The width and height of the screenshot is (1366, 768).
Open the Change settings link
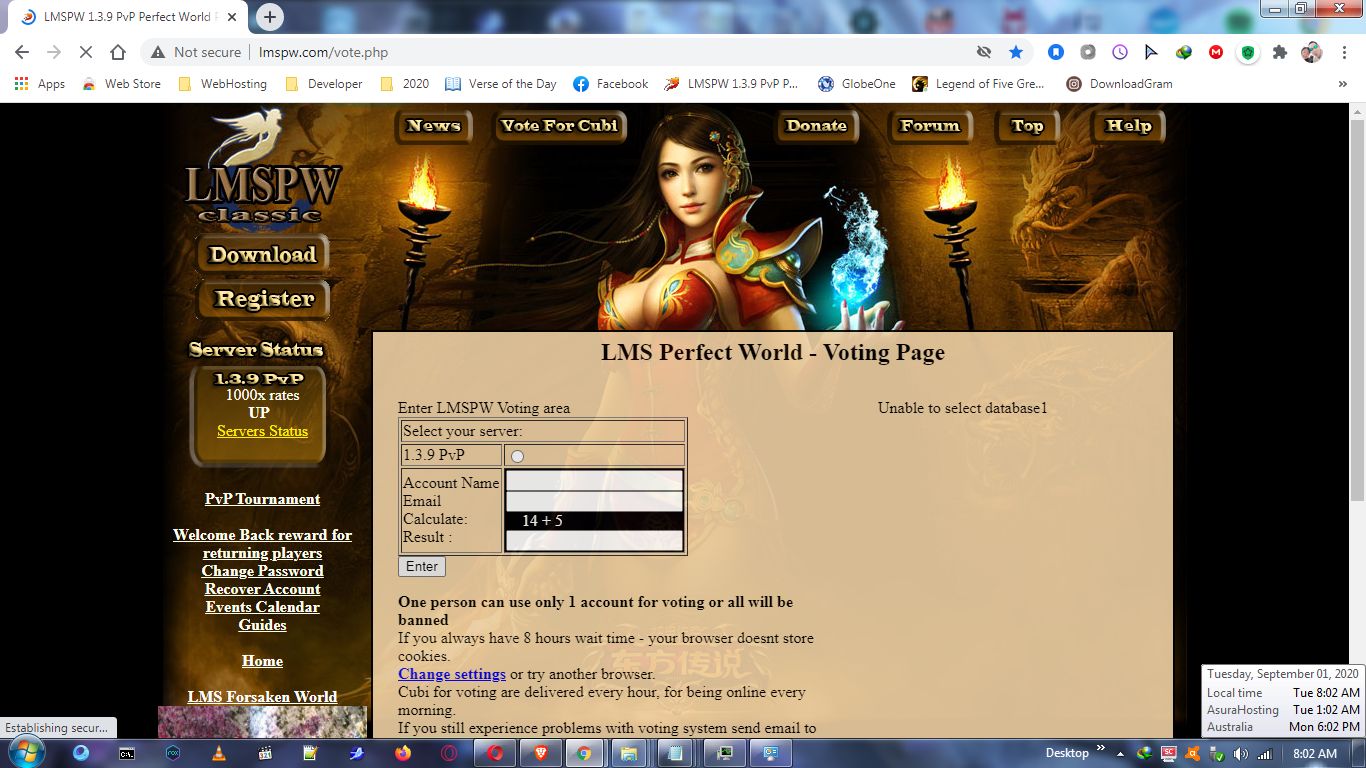tap(452, 674)
